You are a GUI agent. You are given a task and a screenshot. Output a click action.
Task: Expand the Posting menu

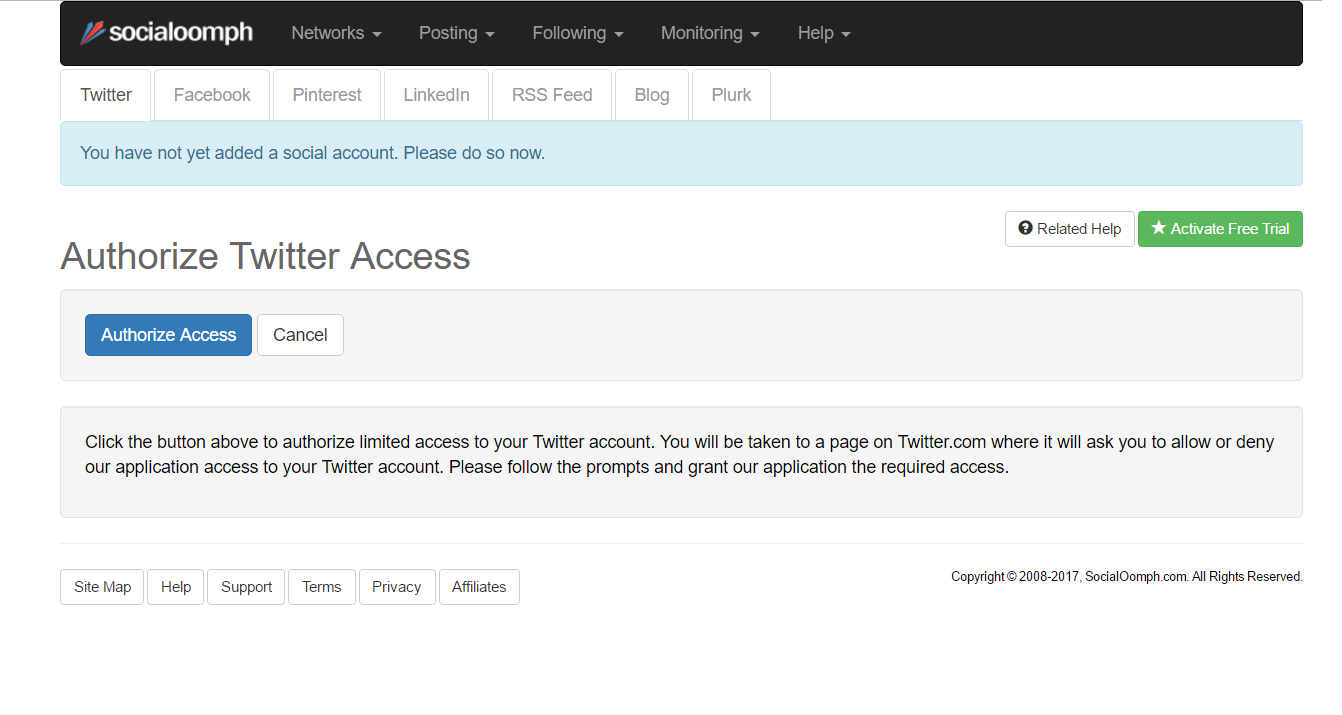(x=457, y=33)
